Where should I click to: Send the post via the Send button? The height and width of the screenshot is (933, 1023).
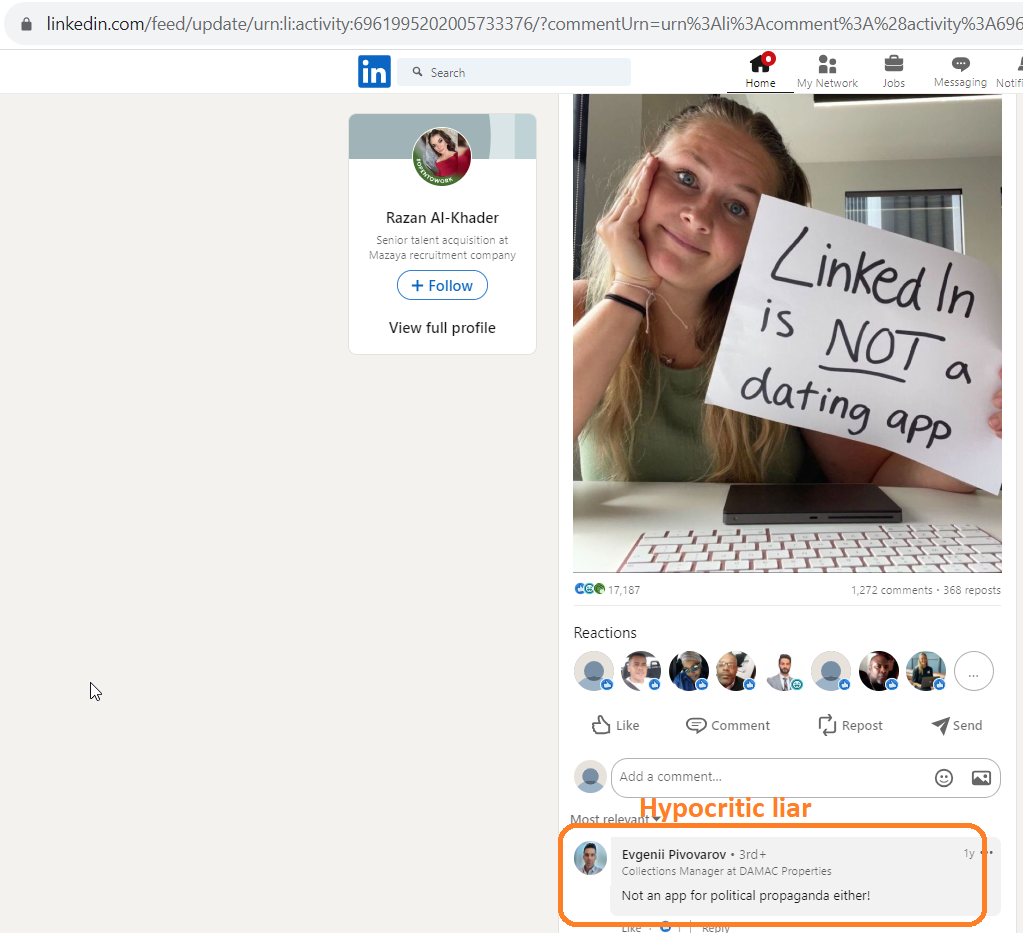coord(957,726)
